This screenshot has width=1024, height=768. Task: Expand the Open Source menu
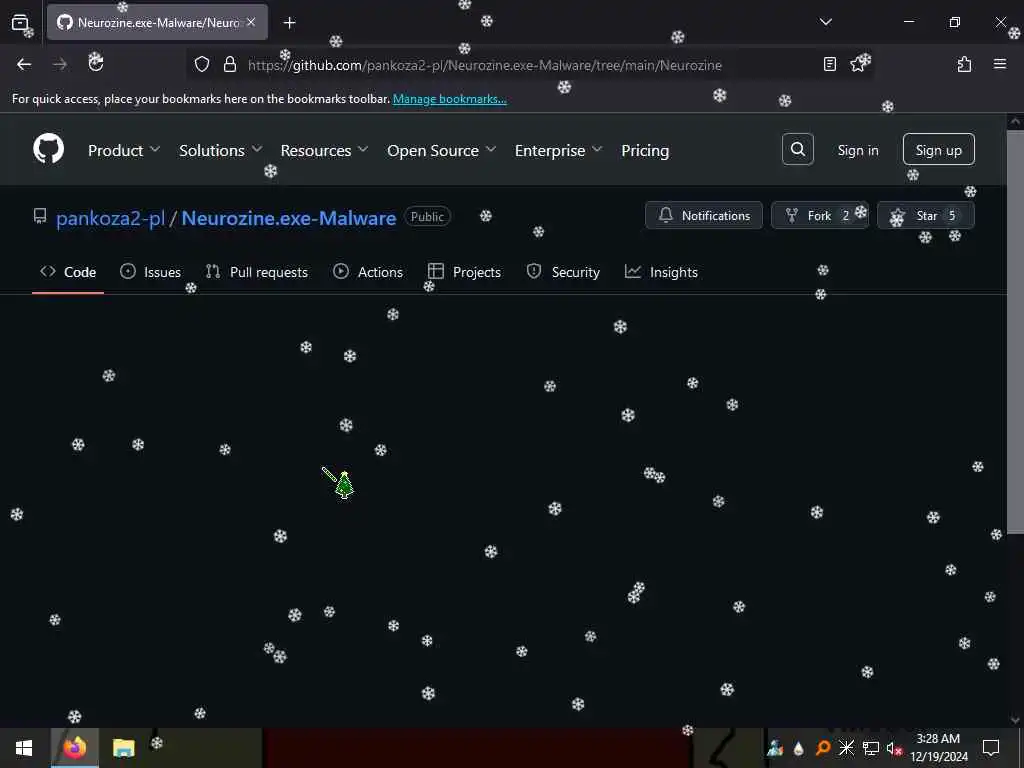[441, 150]
